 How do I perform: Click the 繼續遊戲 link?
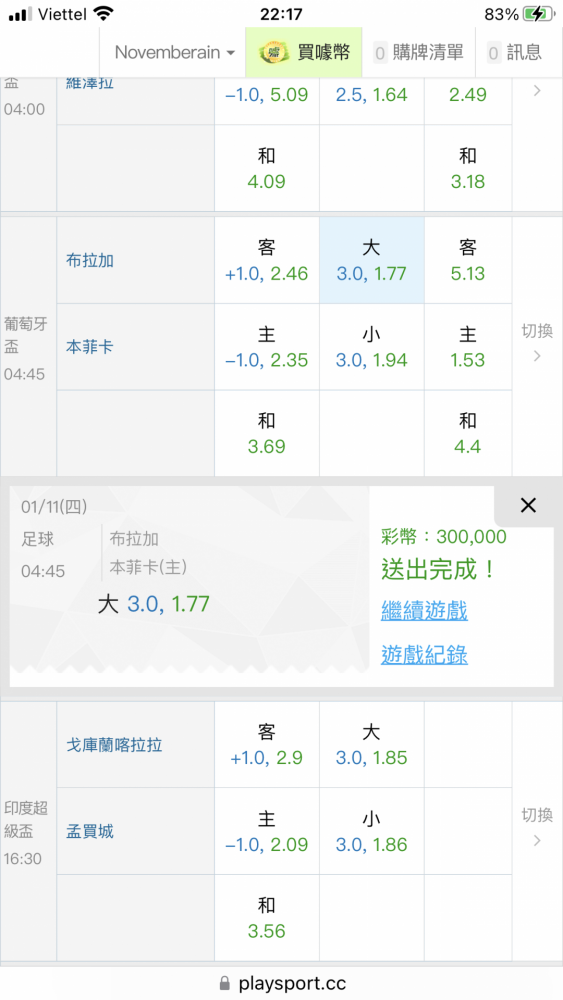point(425,611)
